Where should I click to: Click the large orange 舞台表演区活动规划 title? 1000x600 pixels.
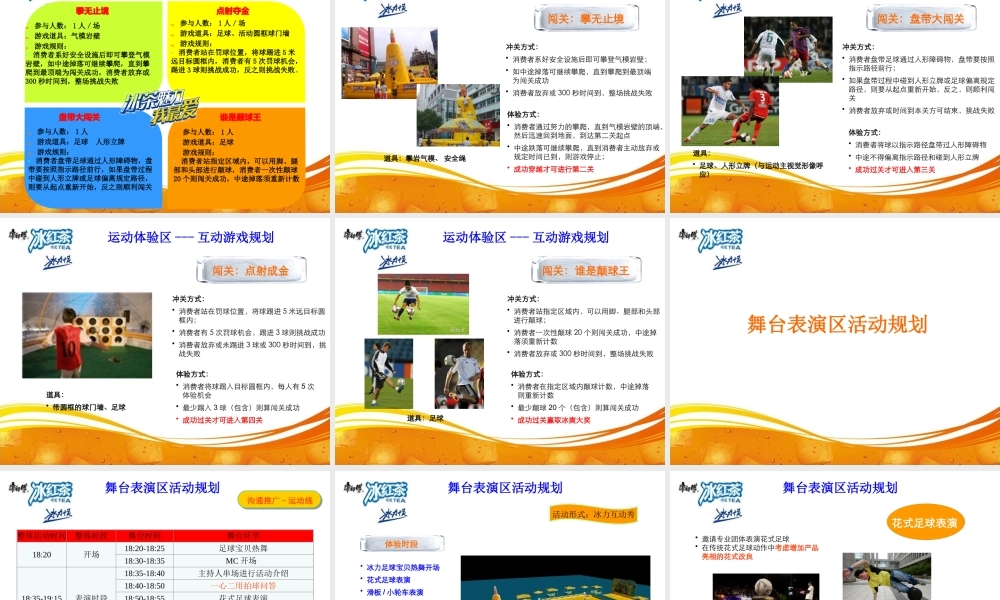[837, 325]
